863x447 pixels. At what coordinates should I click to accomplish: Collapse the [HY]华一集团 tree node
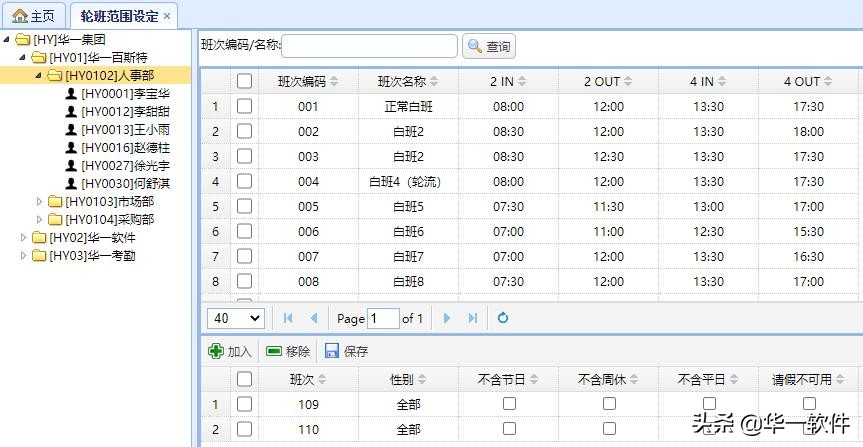(6, 39)
